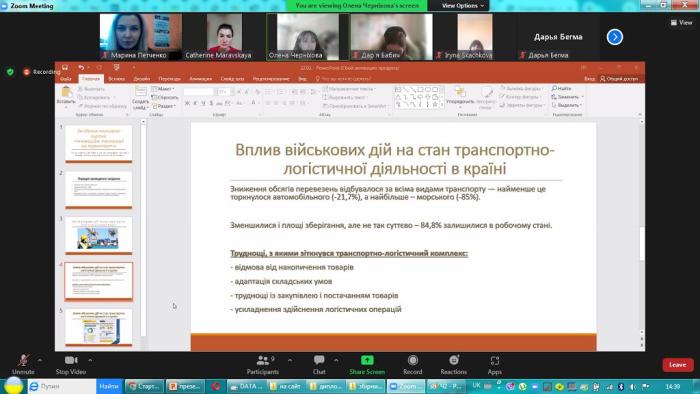The width and height of the screenshot is (700, 394).
Task: Open the Заменить dropdown
Action: click(567, 97)
